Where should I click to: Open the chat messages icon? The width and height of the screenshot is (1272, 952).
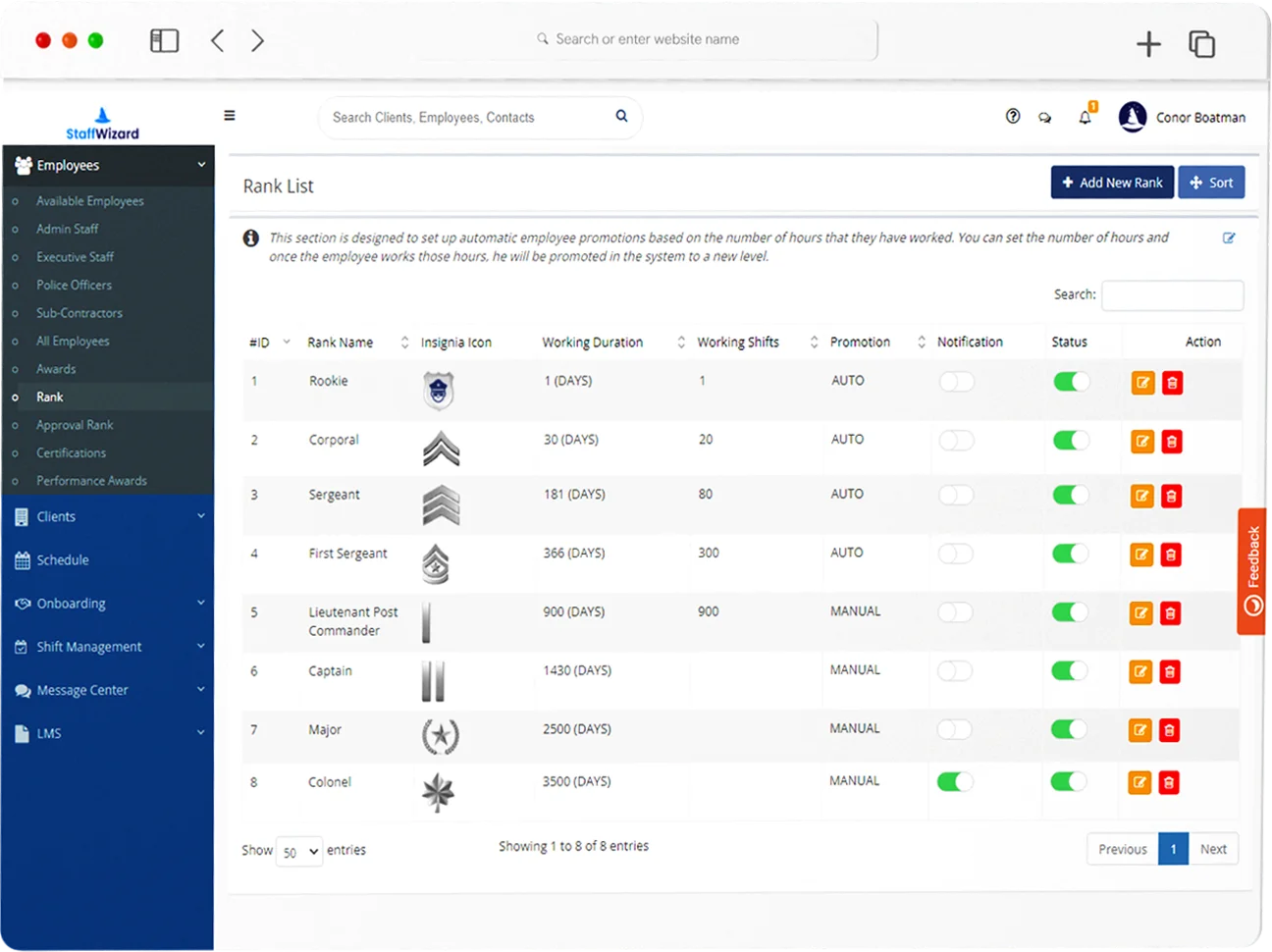(1044, 117)
